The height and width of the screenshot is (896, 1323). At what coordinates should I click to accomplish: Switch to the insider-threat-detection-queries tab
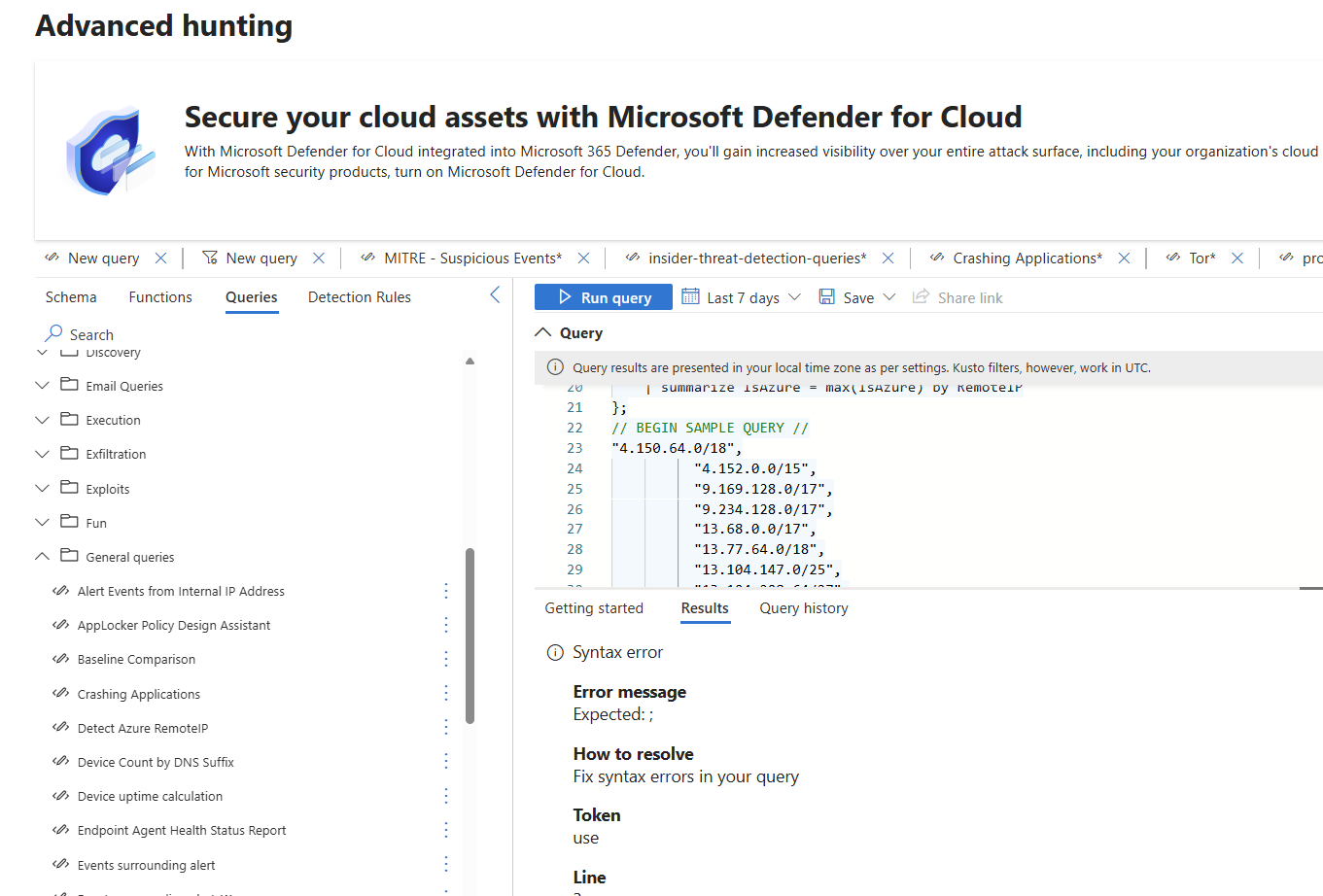(x=757, y=258)
